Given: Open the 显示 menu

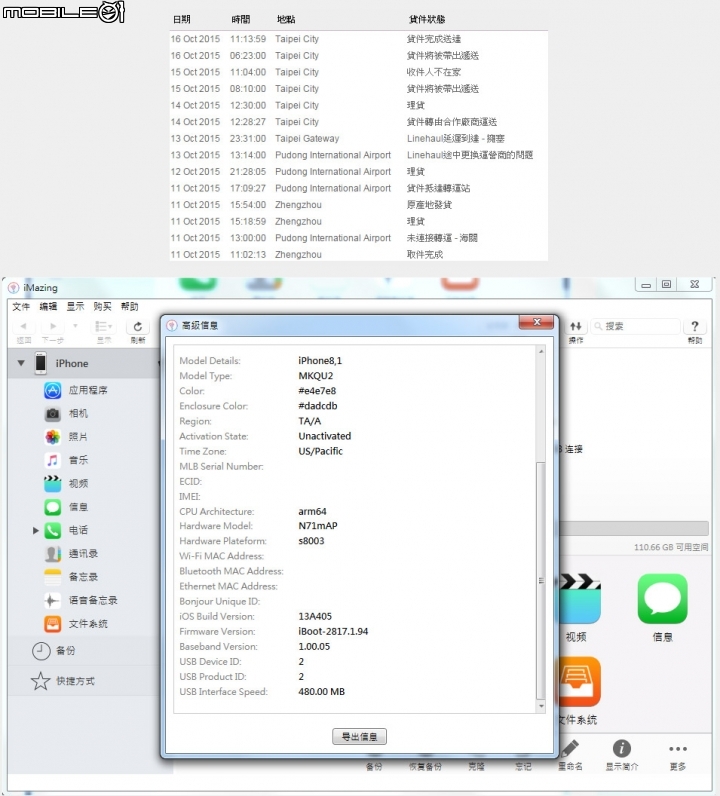Looking at the screenshot, I should pyautogui.click(x=75, y=307).
